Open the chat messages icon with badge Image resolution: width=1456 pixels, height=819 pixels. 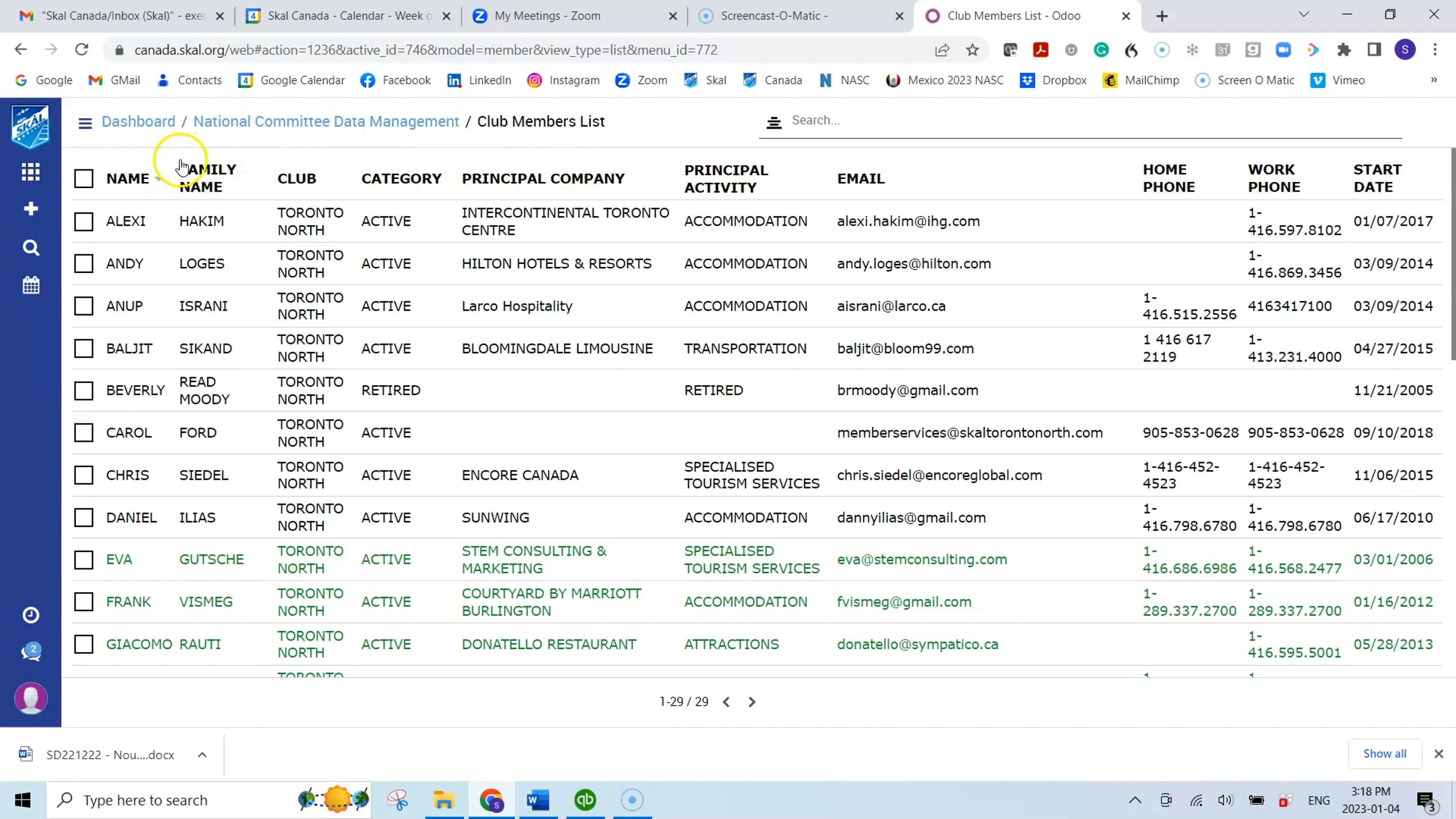pos(30,652)
